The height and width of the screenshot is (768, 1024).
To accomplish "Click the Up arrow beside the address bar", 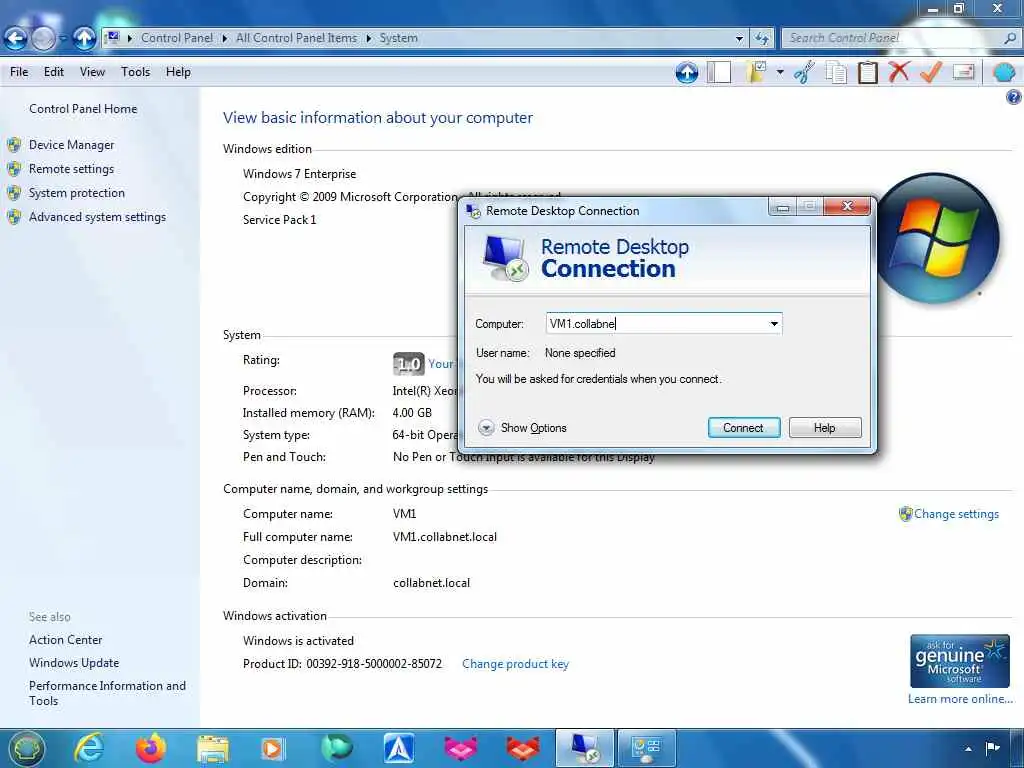I will [x=84, y=39].
